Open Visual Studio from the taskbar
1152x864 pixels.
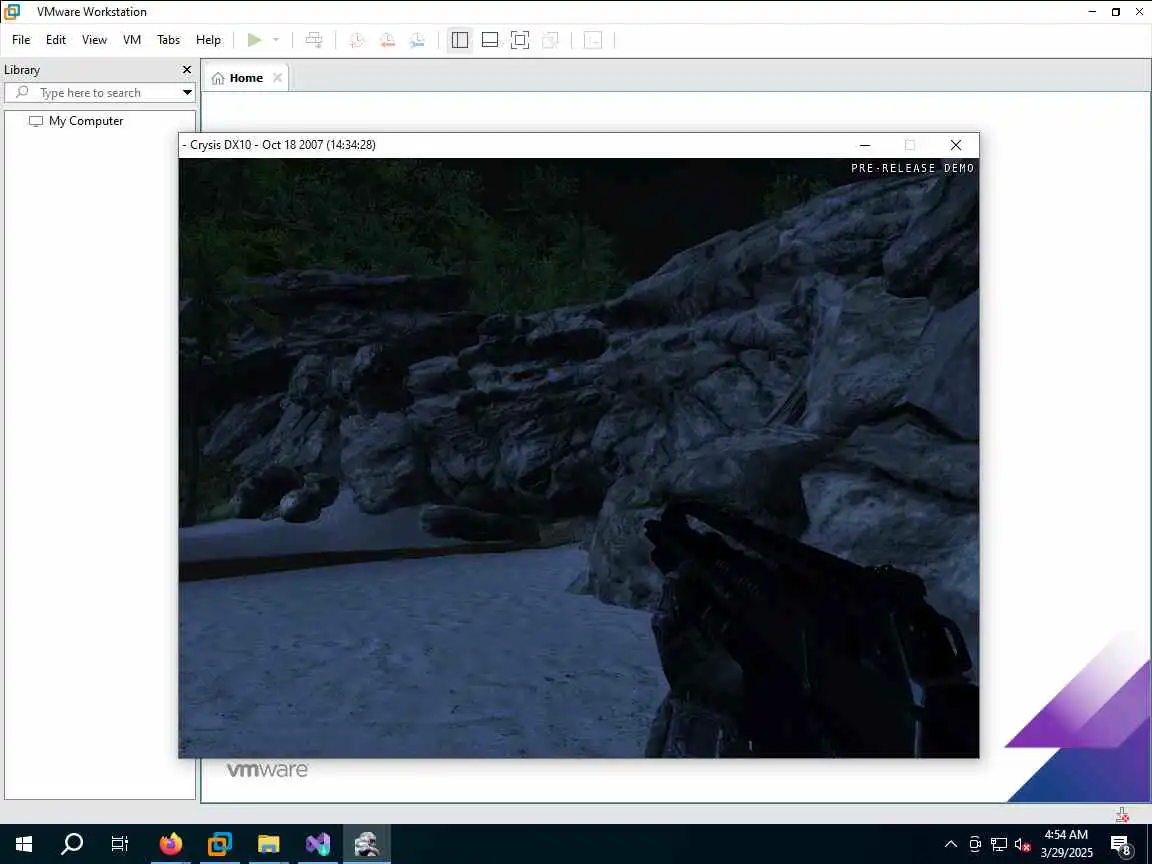(318, 844)
